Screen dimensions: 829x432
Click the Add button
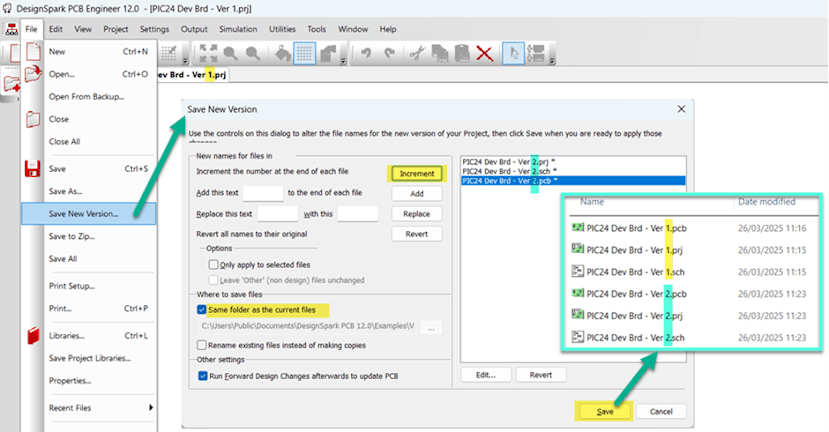point(417,194)
